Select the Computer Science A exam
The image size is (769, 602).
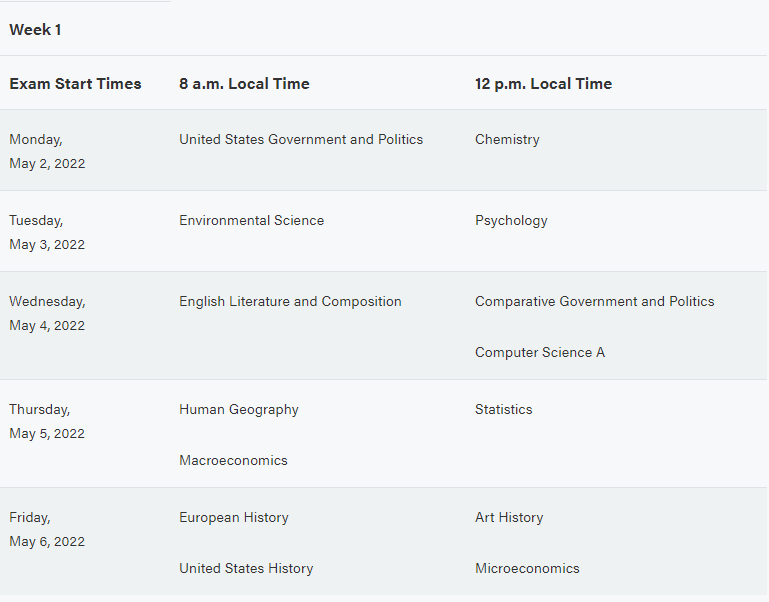coord(540,352)
